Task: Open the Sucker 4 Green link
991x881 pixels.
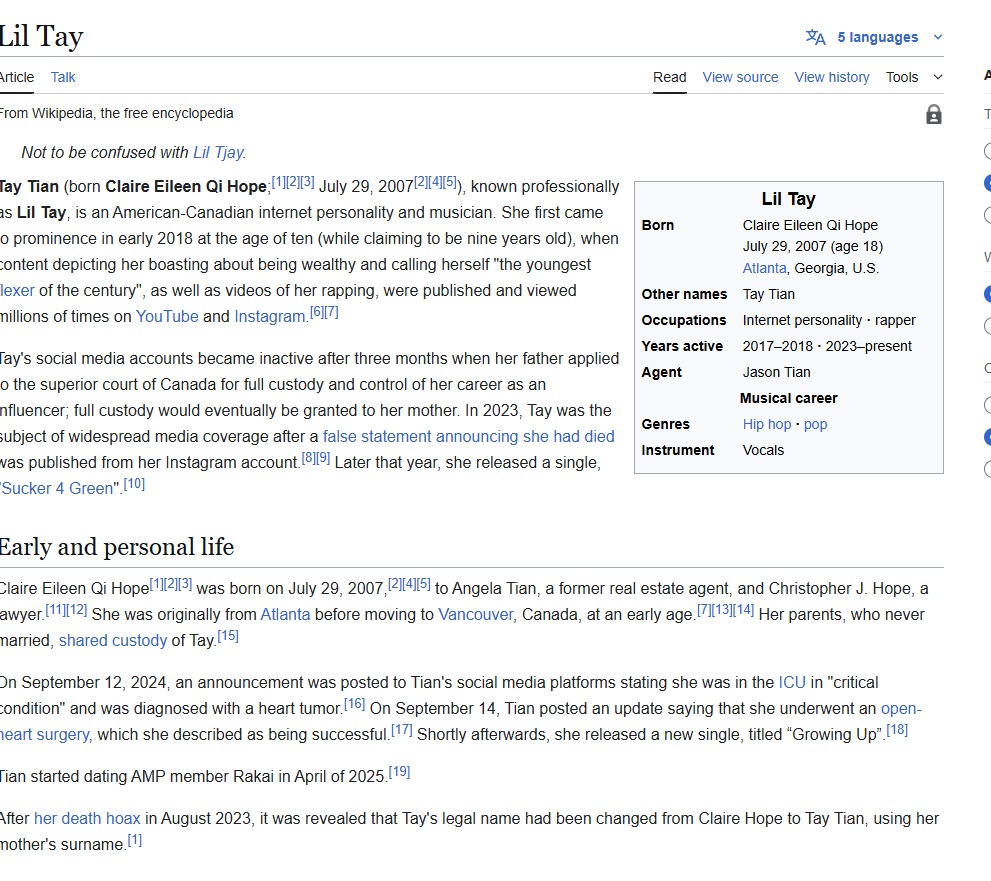Action: pyautogui.click(x=57, y=488)
